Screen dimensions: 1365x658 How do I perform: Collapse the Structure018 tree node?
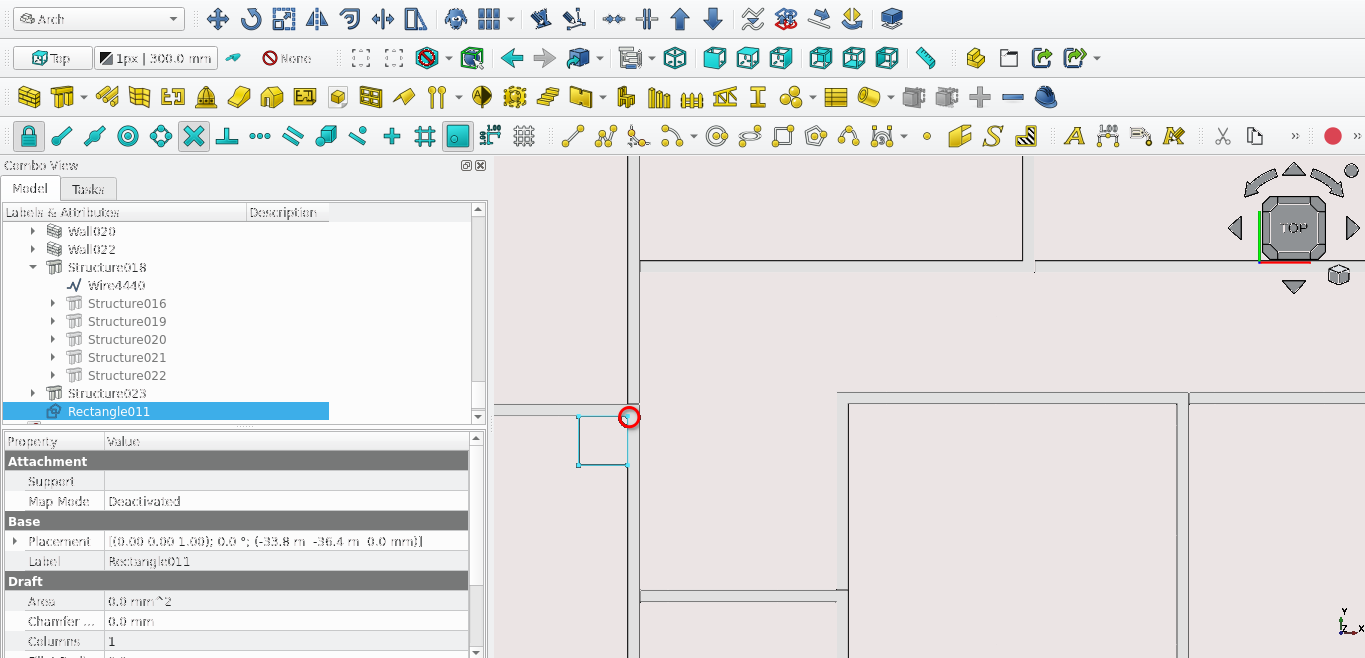[x=33, y=268]
